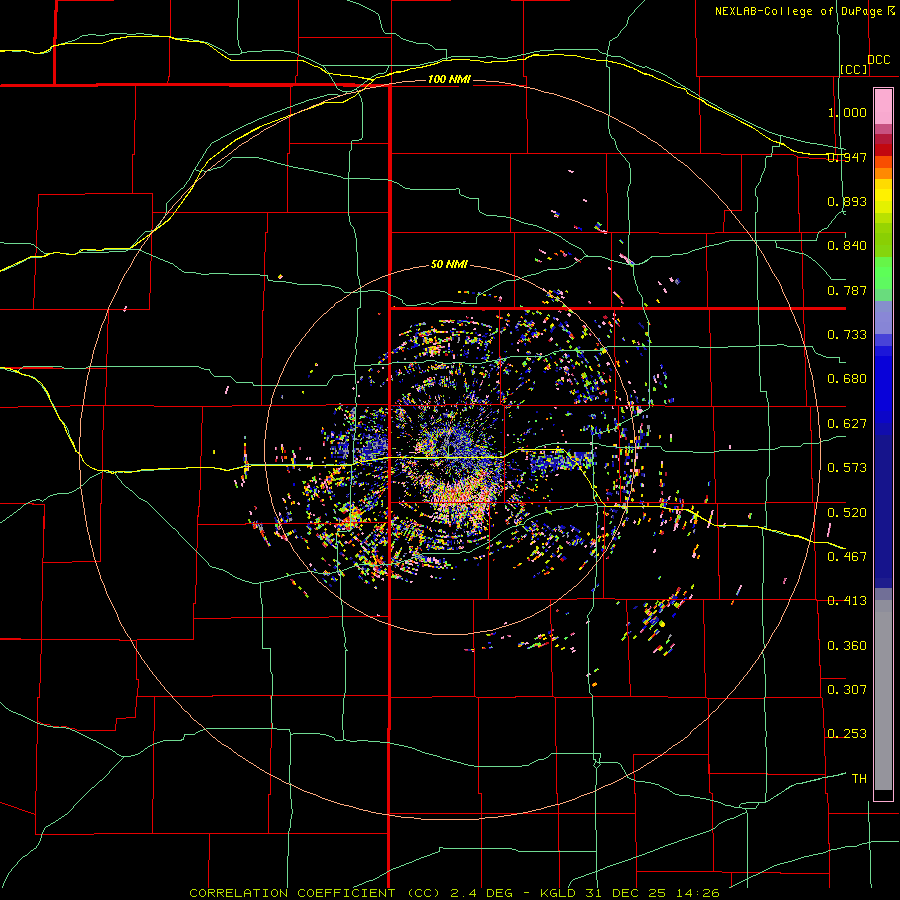
Task: Click the NEXLAB-College of DuPage watermark text
Action: pyautogui.click(x=804, y=11)
